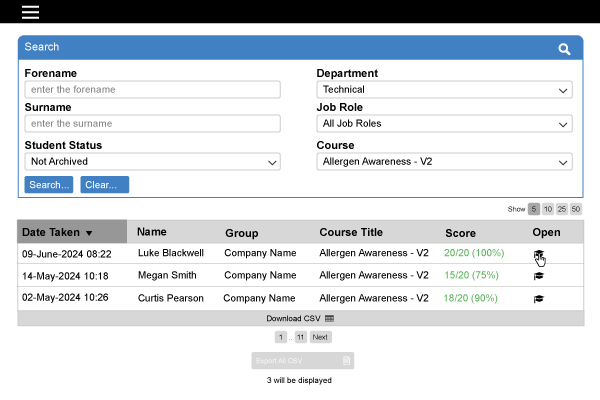Click score 15/20 (75%)
The height and width of the screenshot is (400, 600).
click(x=471, y=275)
